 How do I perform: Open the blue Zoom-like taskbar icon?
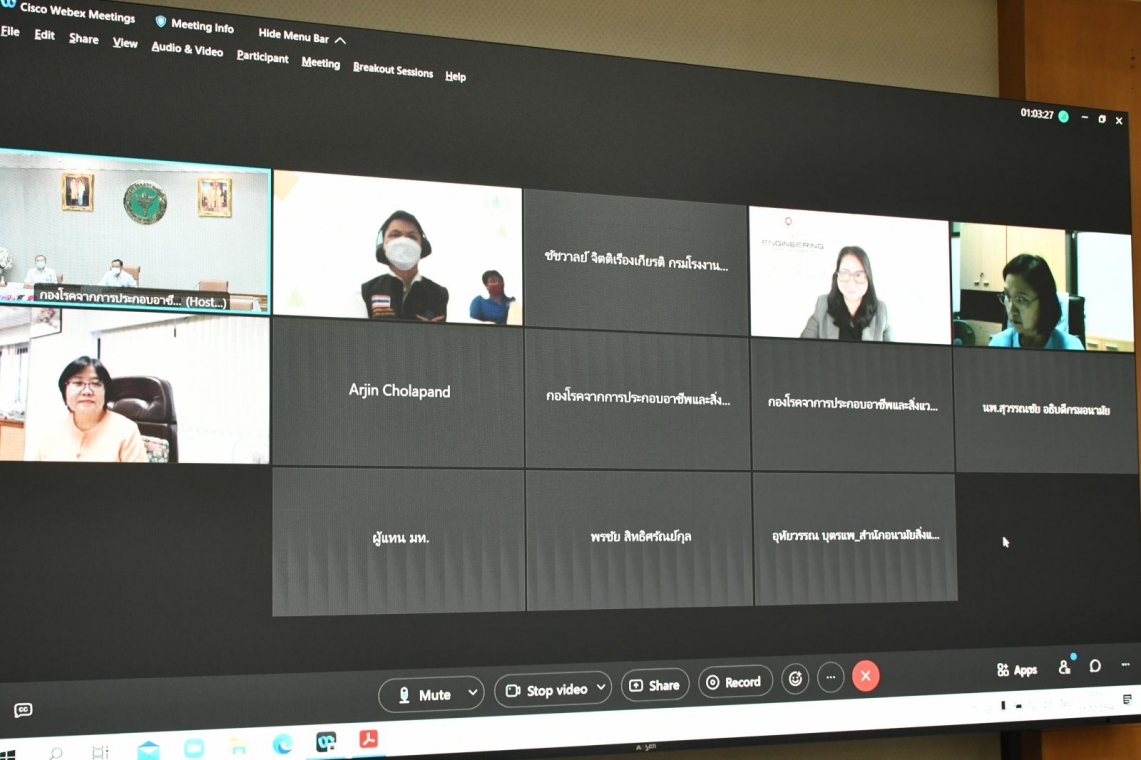coord(194,748)
